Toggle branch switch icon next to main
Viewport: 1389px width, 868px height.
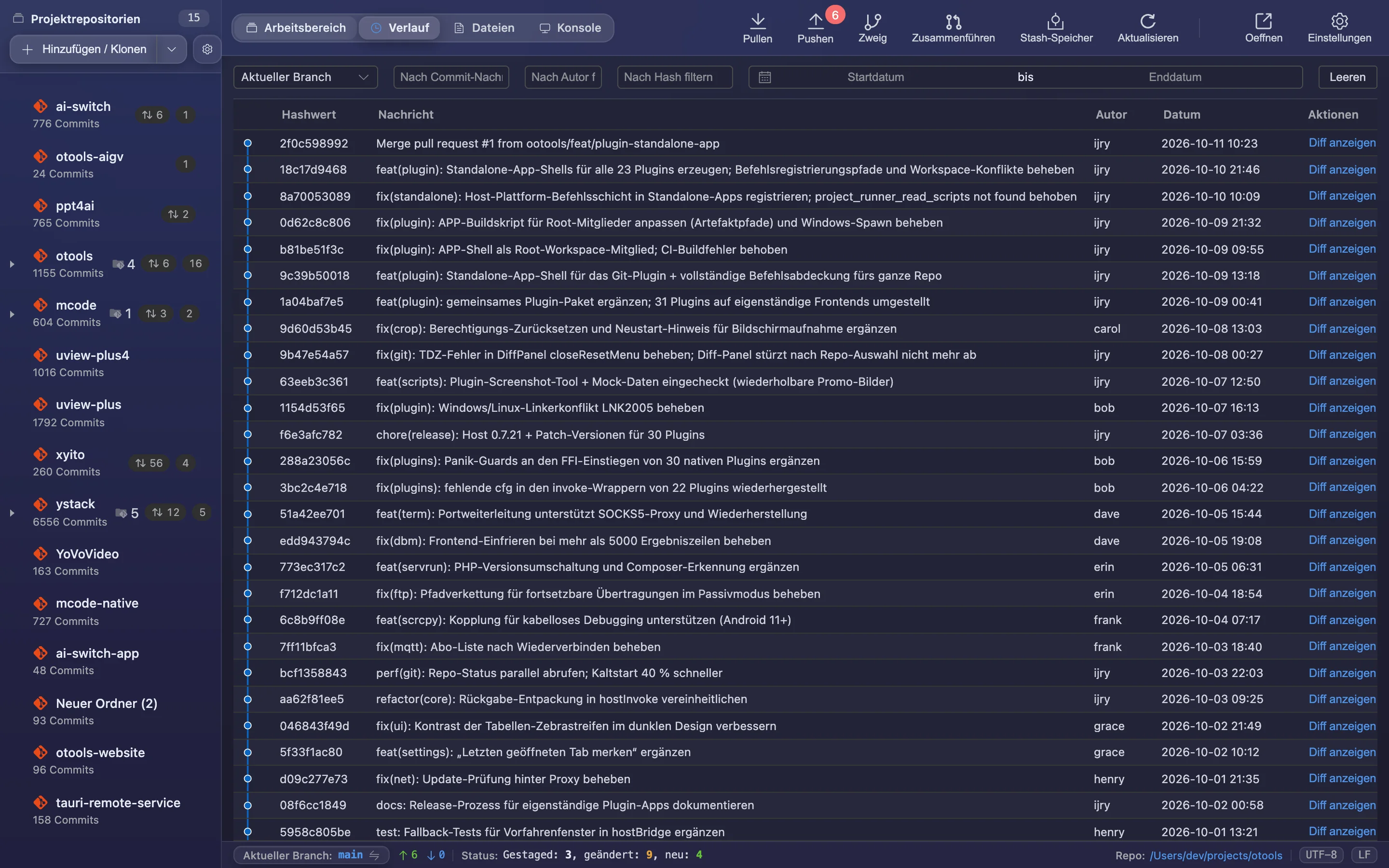374,855
